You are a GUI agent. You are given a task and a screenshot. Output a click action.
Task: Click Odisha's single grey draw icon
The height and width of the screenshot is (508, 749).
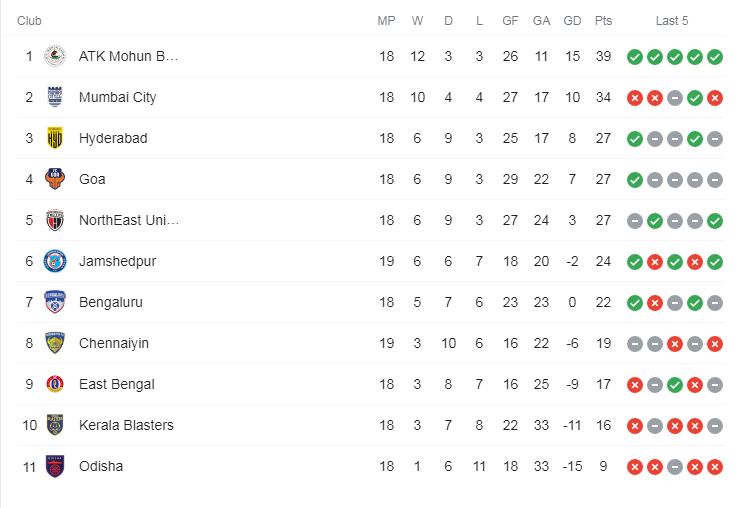point(675,467)
